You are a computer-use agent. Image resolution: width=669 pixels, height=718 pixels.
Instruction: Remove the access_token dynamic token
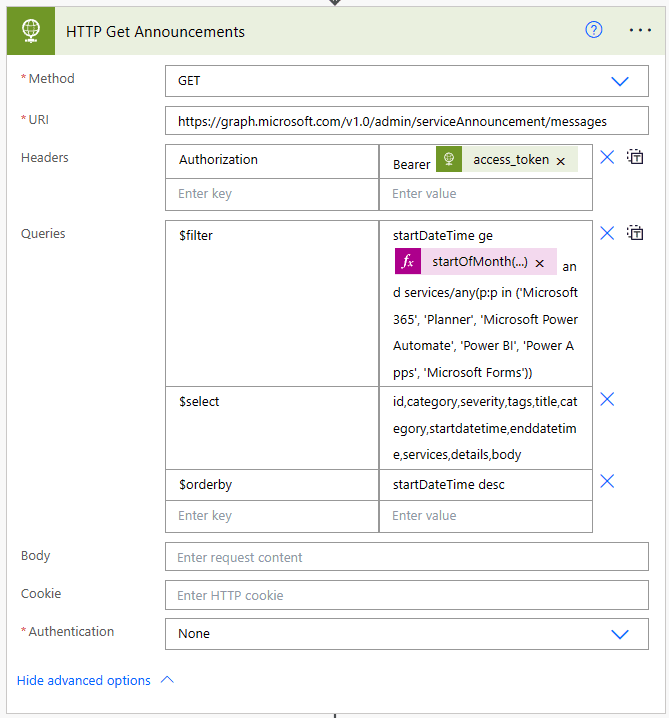[x=560, y=161]
